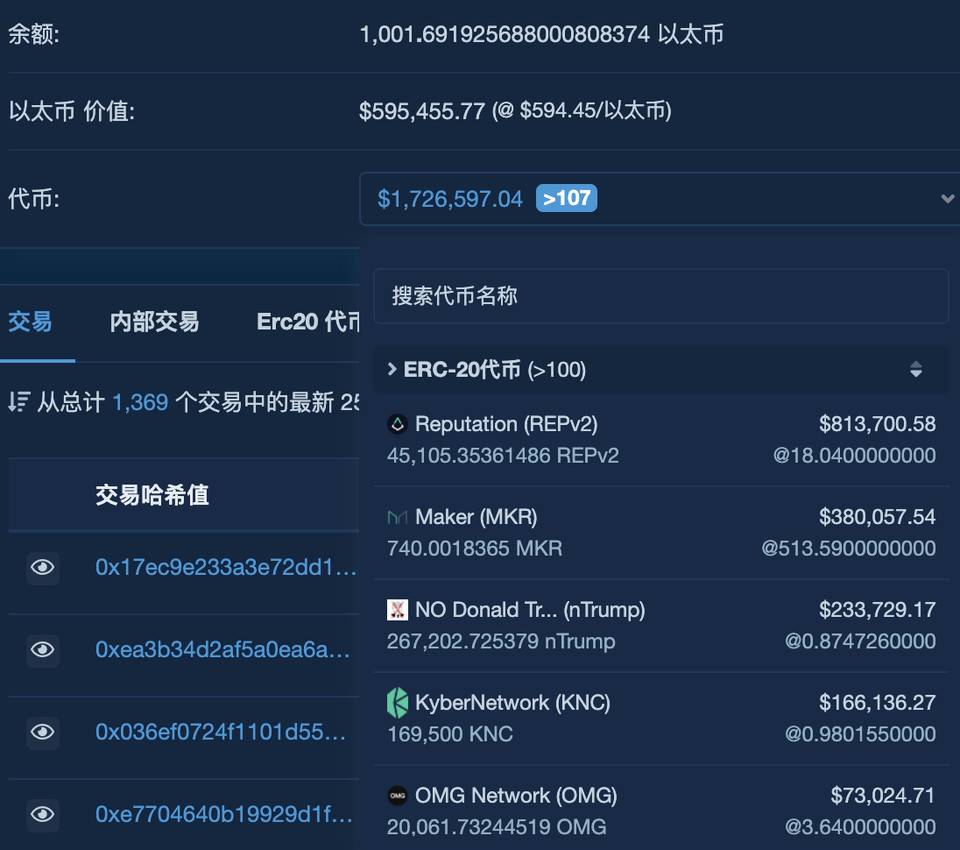Select the Reputation (REPv2) token icon
The height and width of the screenshot is (850, 960).
click(397, 424)
